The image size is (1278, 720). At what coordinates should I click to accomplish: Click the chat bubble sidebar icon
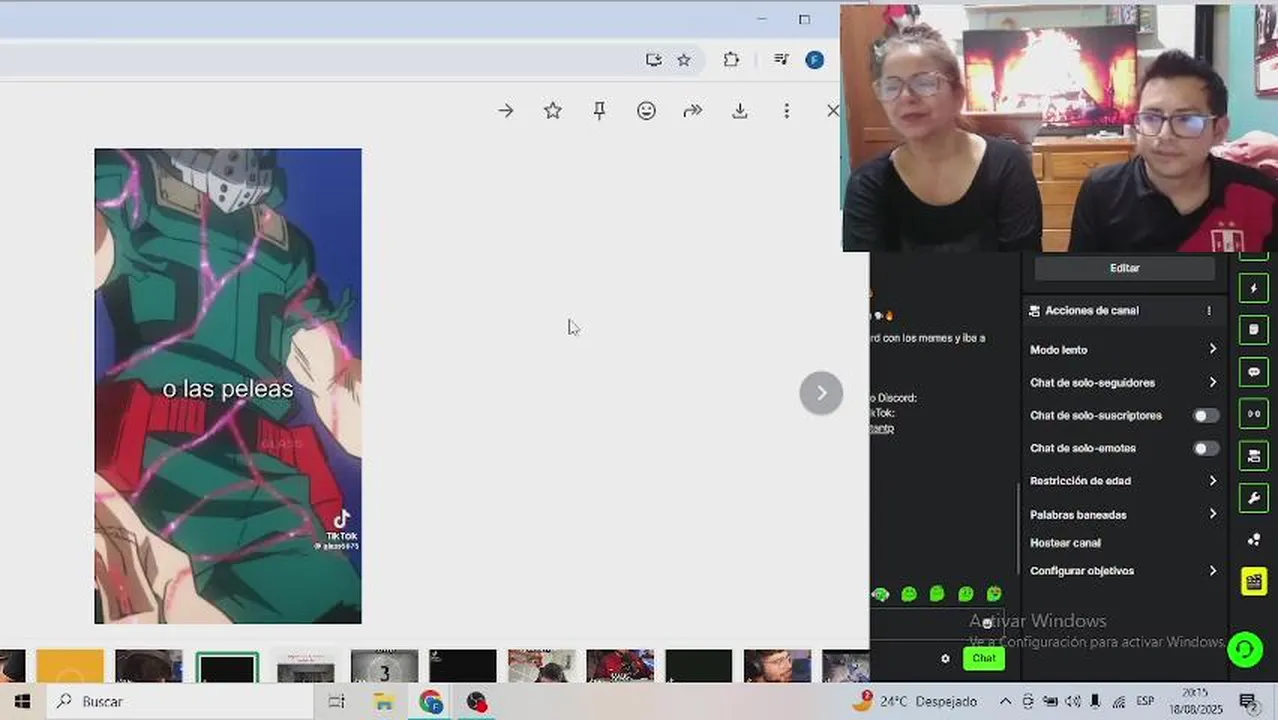[1254, 372]
